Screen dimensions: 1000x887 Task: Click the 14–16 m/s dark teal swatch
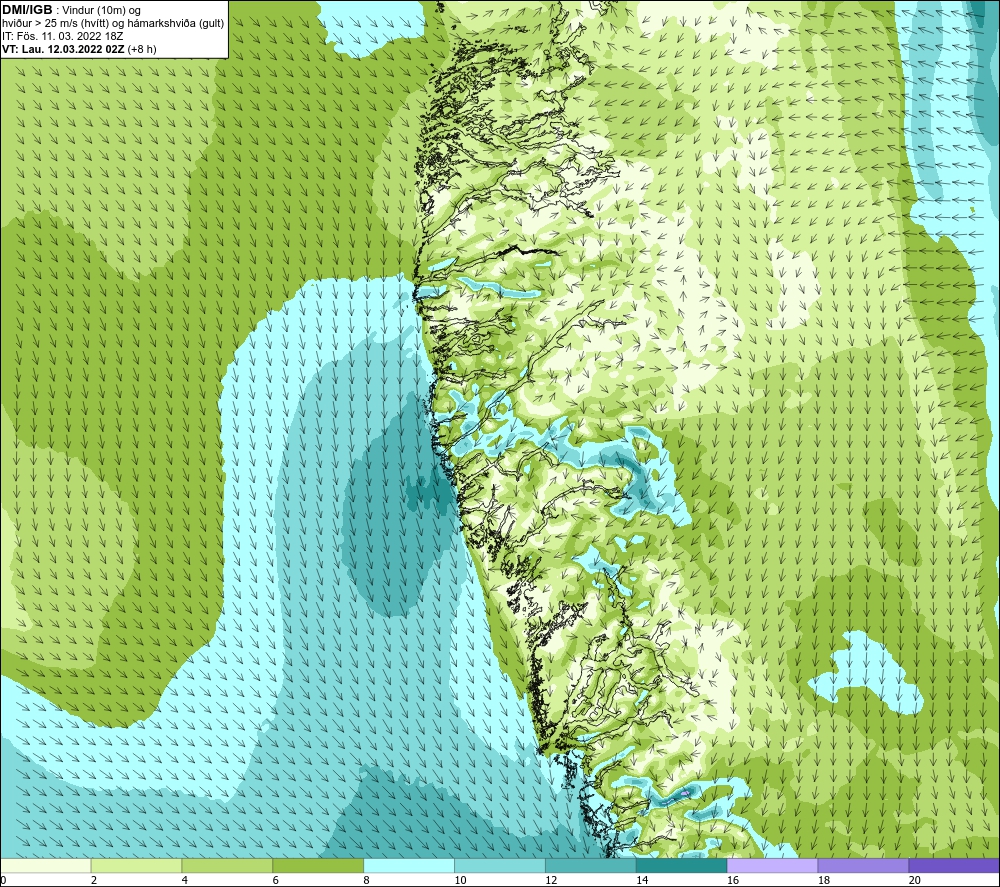tap(682, 866)
